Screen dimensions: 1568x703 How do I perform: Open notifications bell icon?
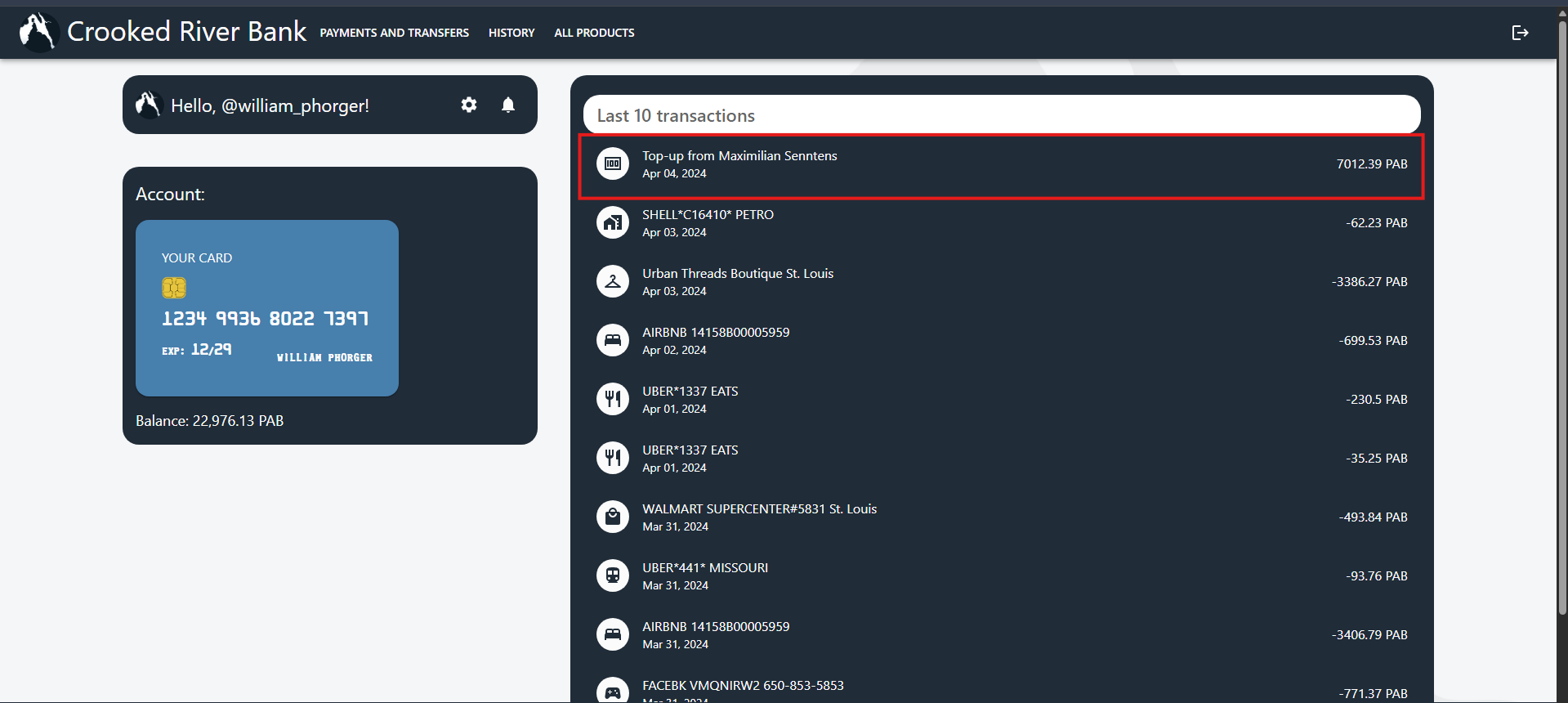click(x=508, y=105)
